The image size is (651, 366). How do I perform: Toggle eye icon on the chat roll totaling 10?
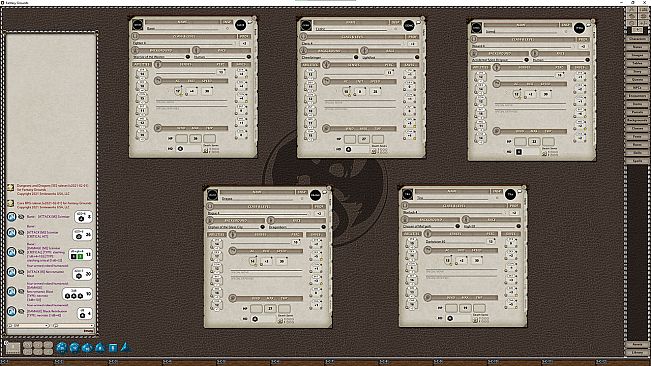(21, 291)
